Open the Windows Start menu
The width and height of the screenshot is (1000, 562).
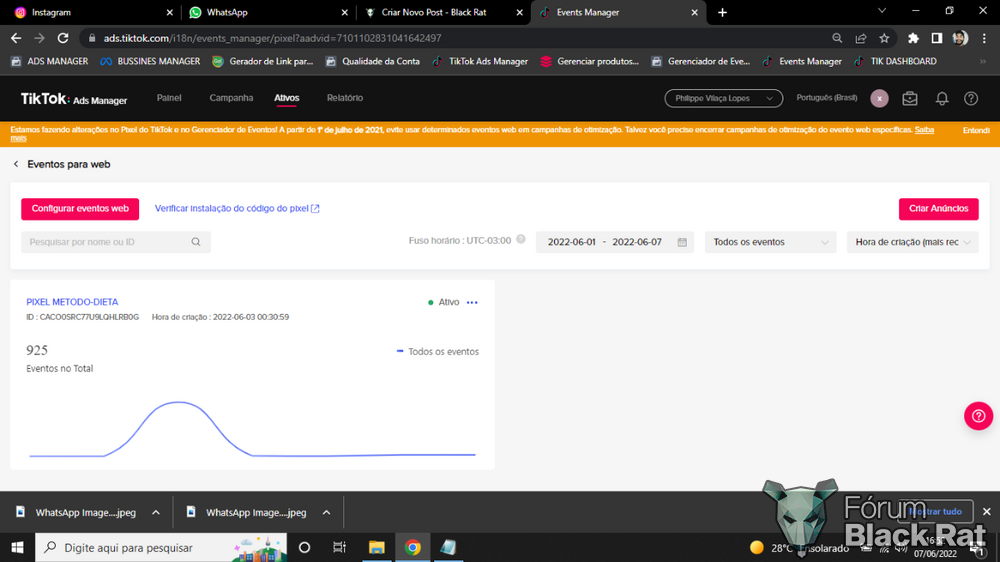coord(17,547)
